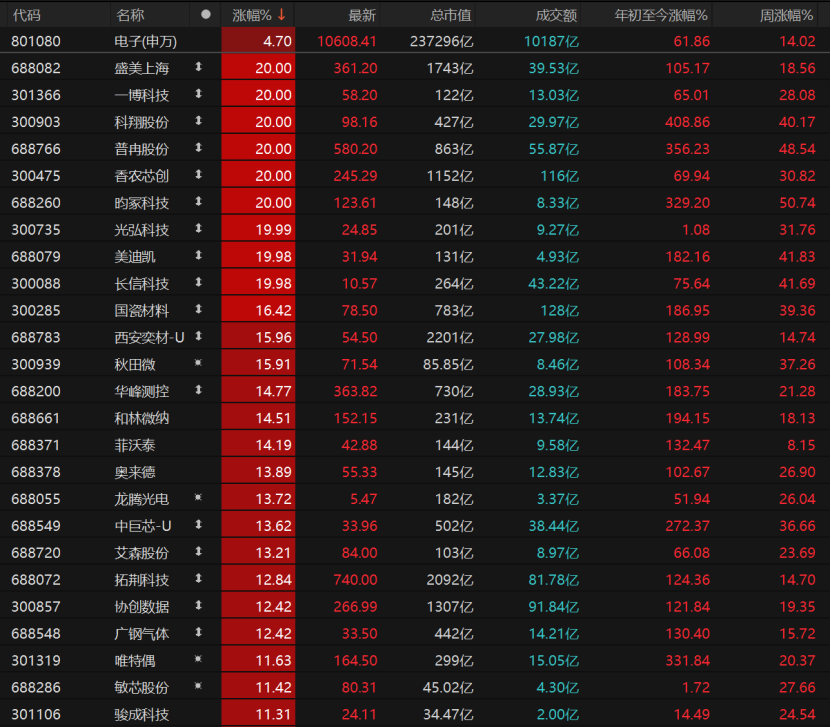Open stock code 688720
The width and height of the screenshot is (831, 727).
click(36, 553)
